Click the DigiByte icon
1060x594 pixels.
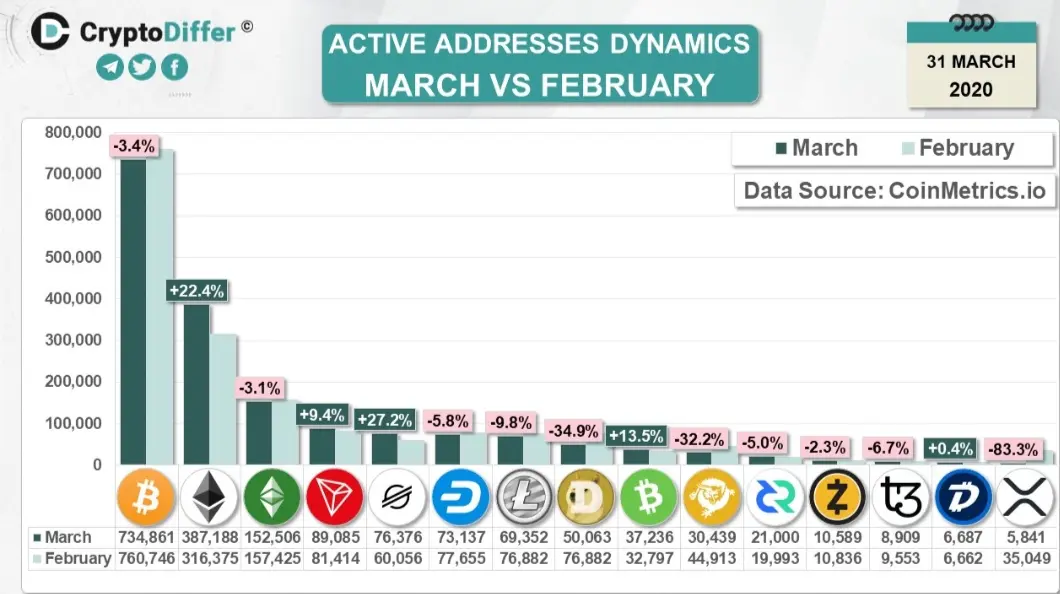963,497
